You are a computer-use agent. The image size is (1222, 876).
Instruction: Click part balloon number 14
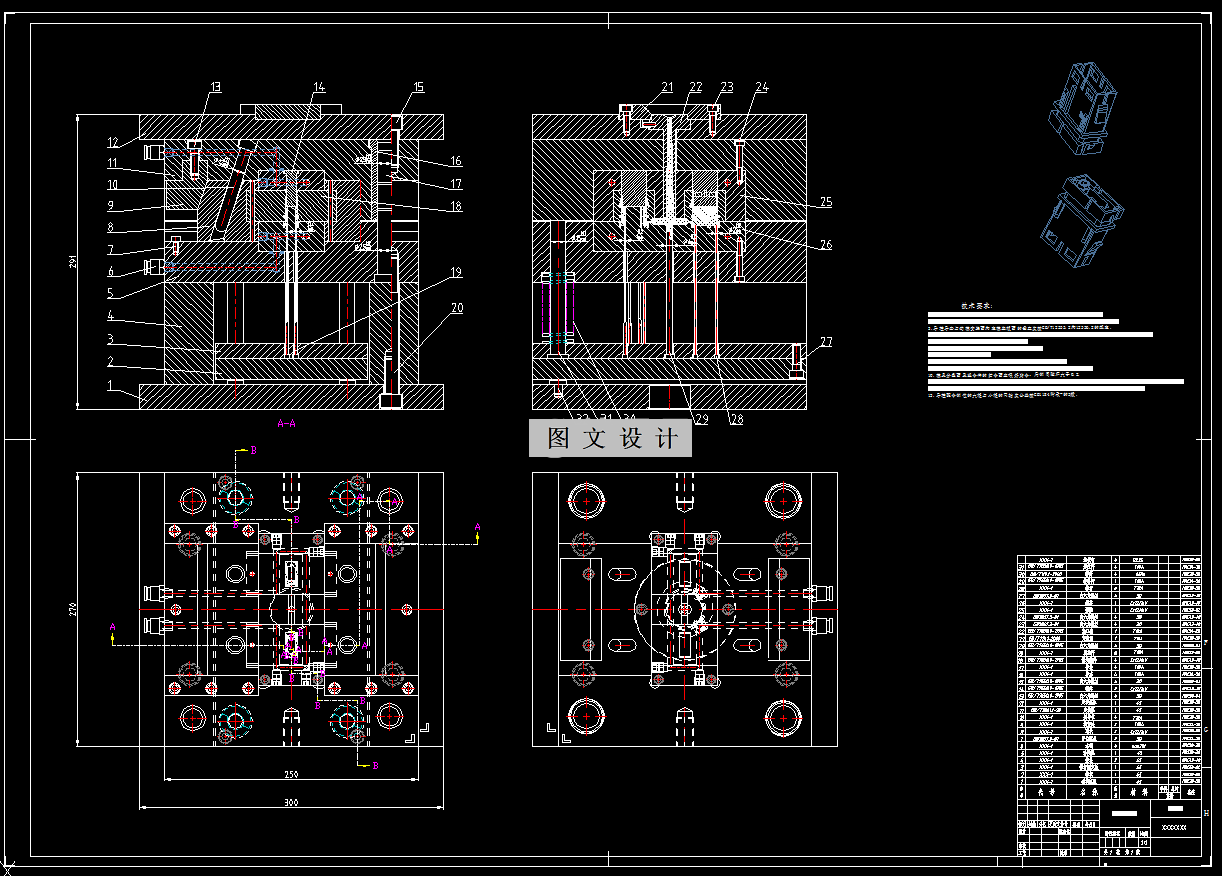(318, 88)
